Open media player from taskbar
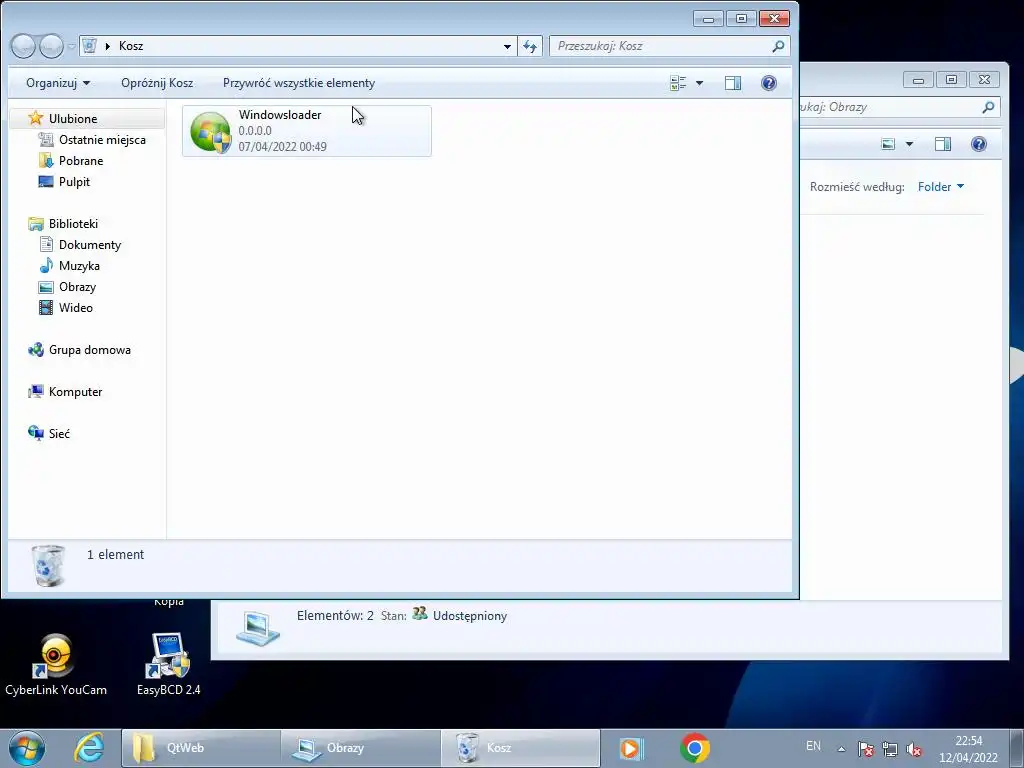The image size is (1024, 768). click(x=632, y=748)
